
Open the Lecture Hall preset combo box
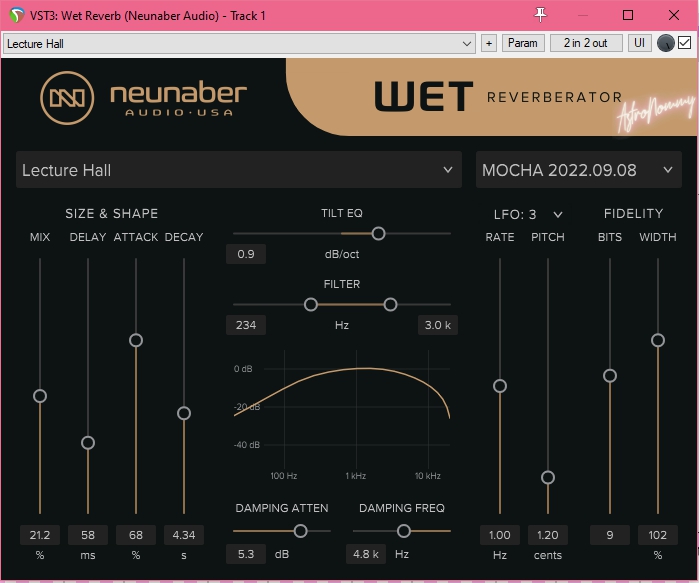(x=239, y=44)
